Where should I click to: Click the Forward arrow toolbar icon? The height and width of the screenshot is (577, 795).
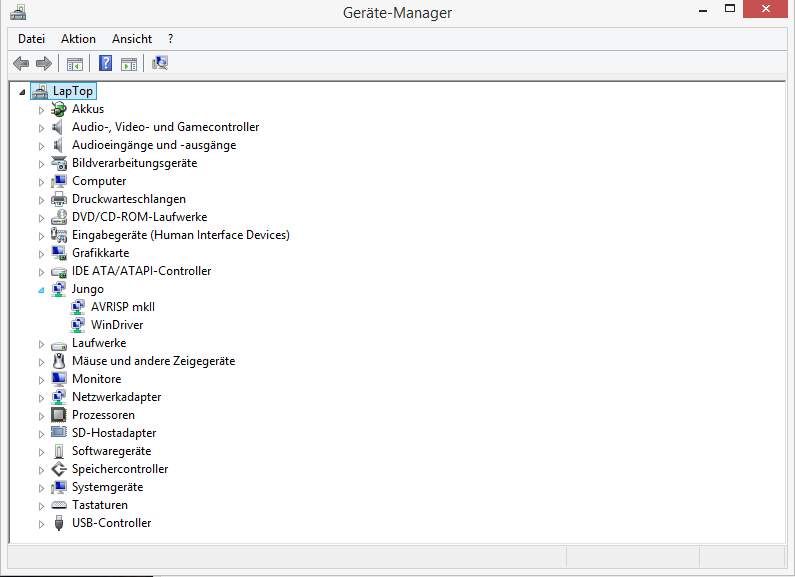tap(44, 63)
